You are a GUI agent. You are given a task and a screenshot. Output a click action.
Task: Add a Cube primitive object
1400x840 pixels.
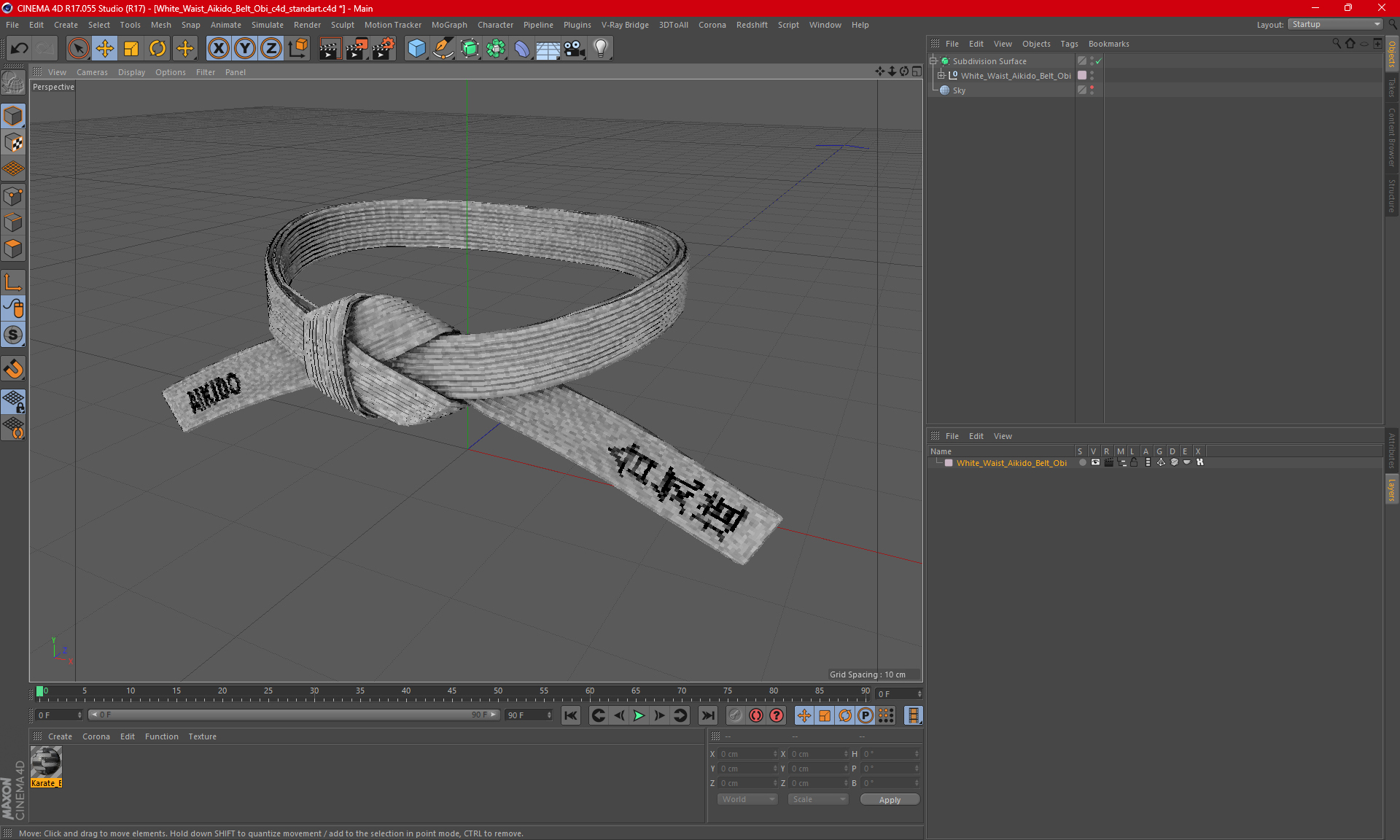pos(416,49)
